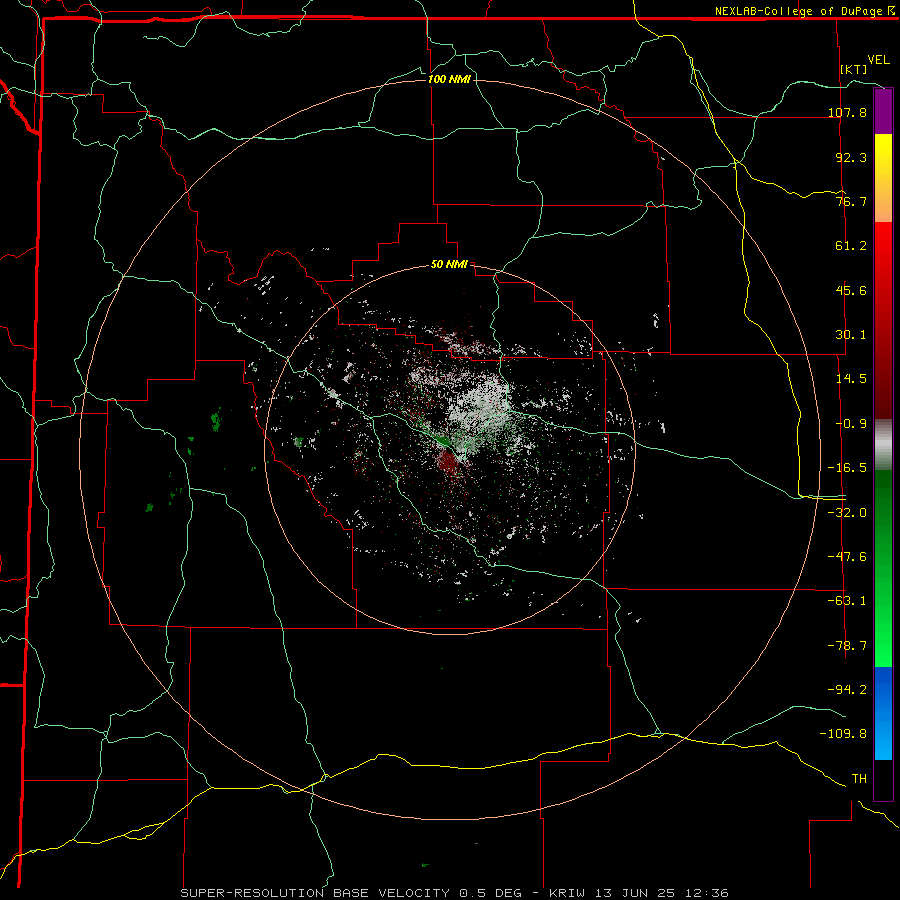Click the -94.2 velocity scale value

(847, 690)
